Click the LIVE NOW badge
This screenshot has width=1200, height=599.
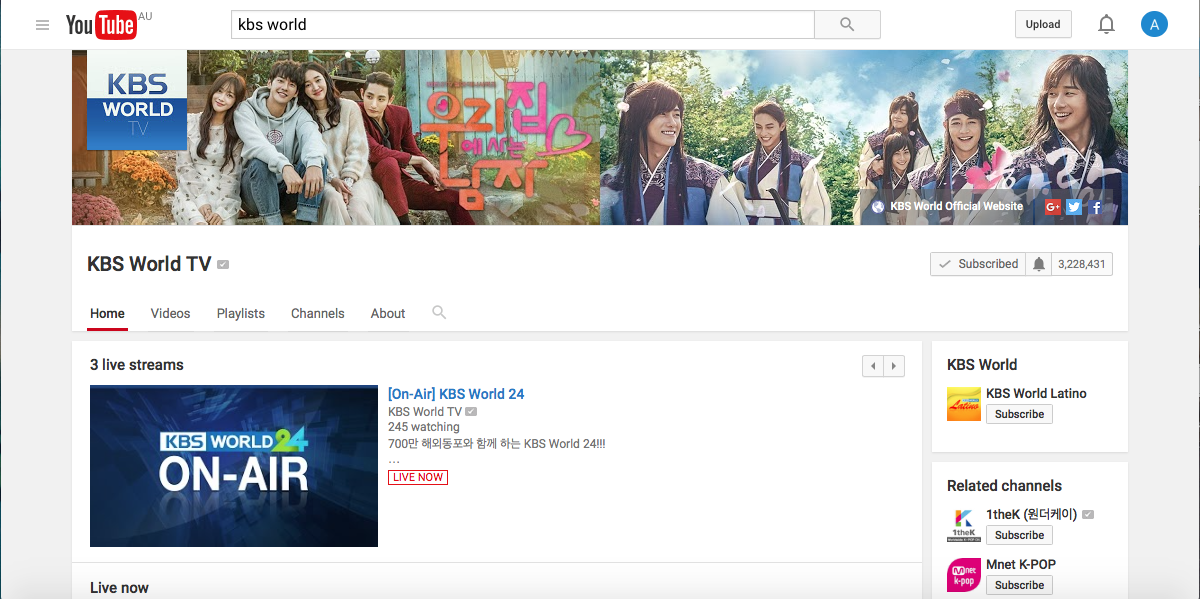tap(418, 477)
